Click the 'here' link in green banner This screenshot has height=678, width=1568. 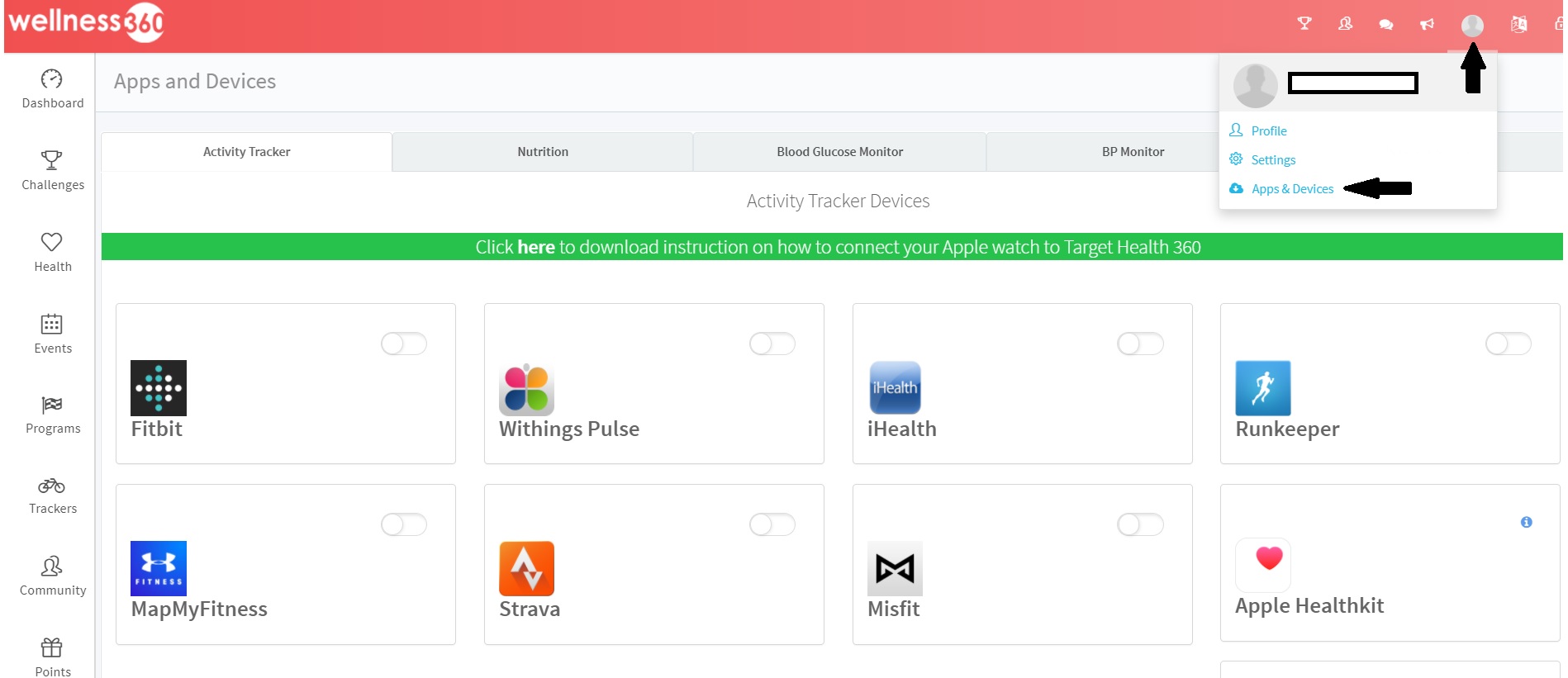536,247
